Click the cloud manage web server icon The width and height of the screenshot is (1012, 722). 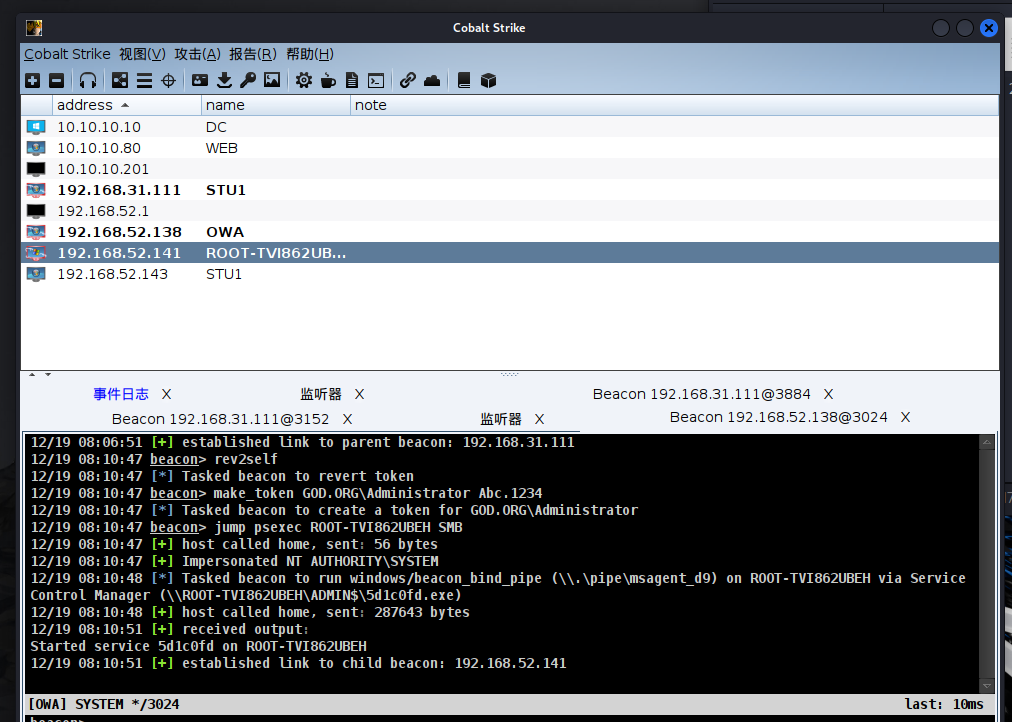pyautogui.click(x=432, y=81)
